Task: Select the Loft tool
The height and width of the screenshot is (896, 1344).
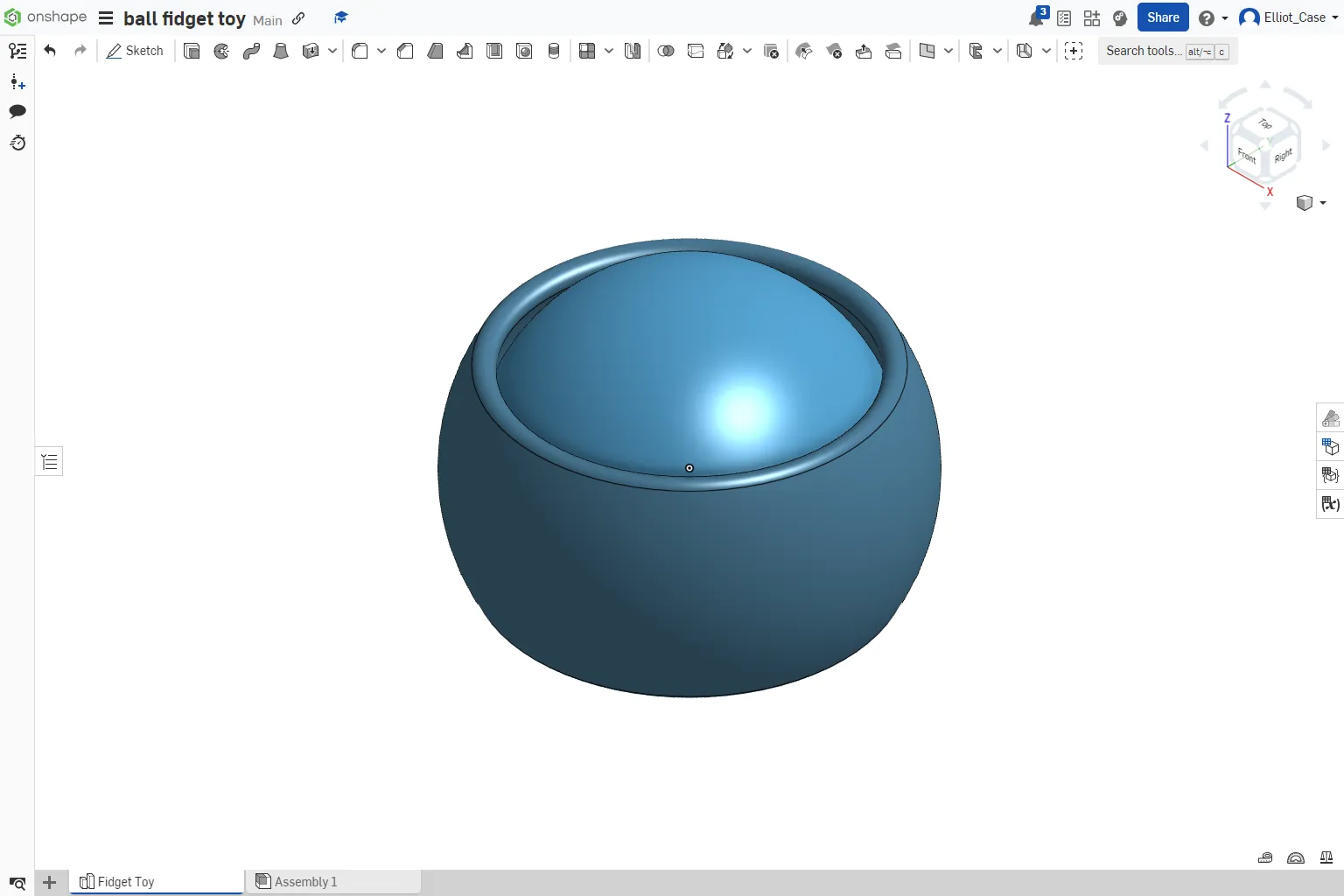Action: pos(281,51)
